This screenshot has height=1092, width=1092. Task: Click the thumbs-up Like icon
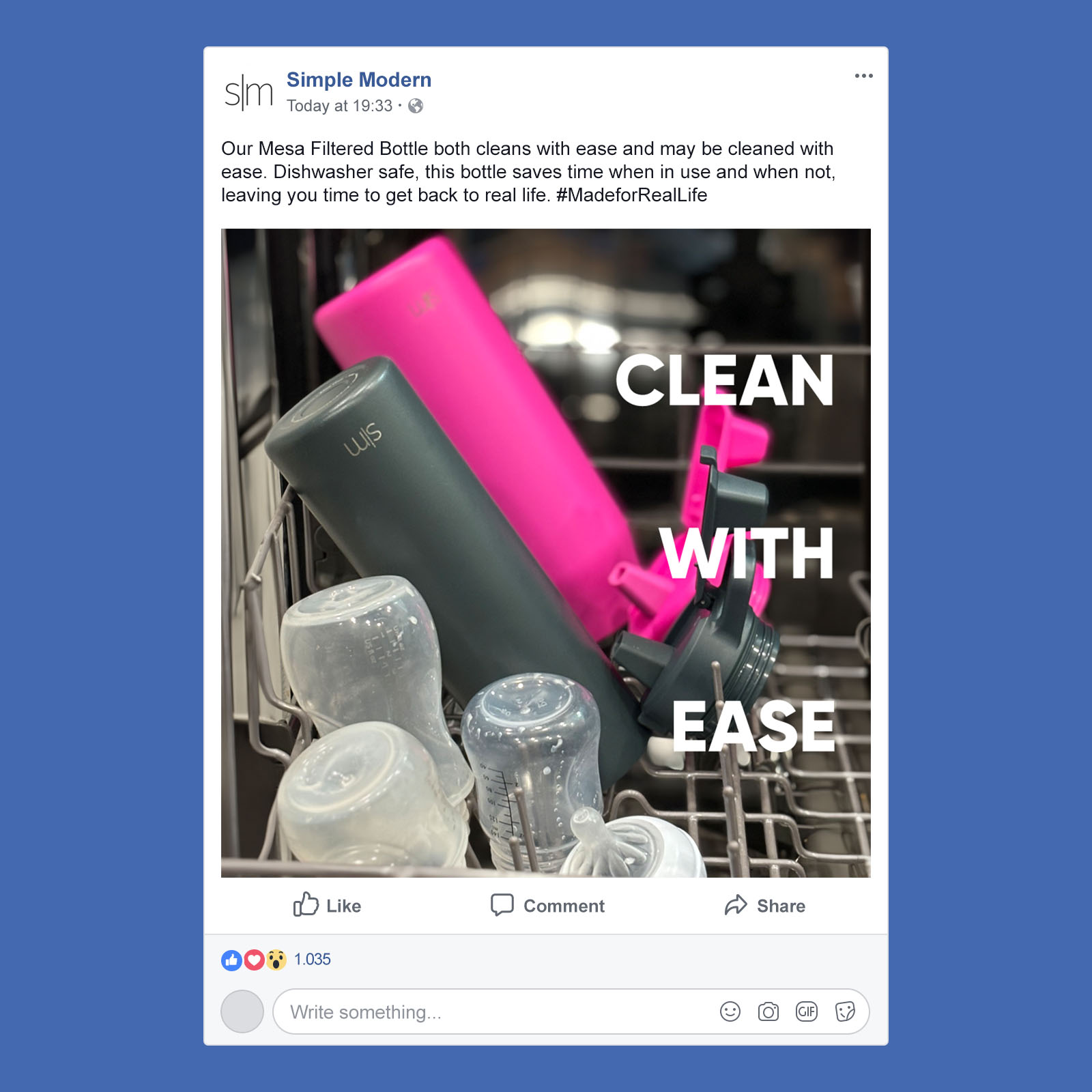(306, 904)
